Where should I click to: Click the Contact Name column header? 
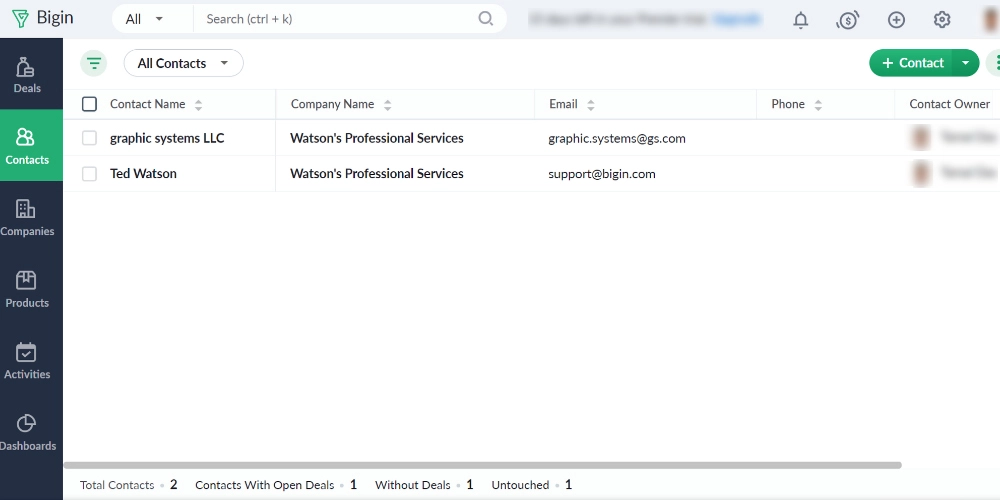click(x=147, y=104)
